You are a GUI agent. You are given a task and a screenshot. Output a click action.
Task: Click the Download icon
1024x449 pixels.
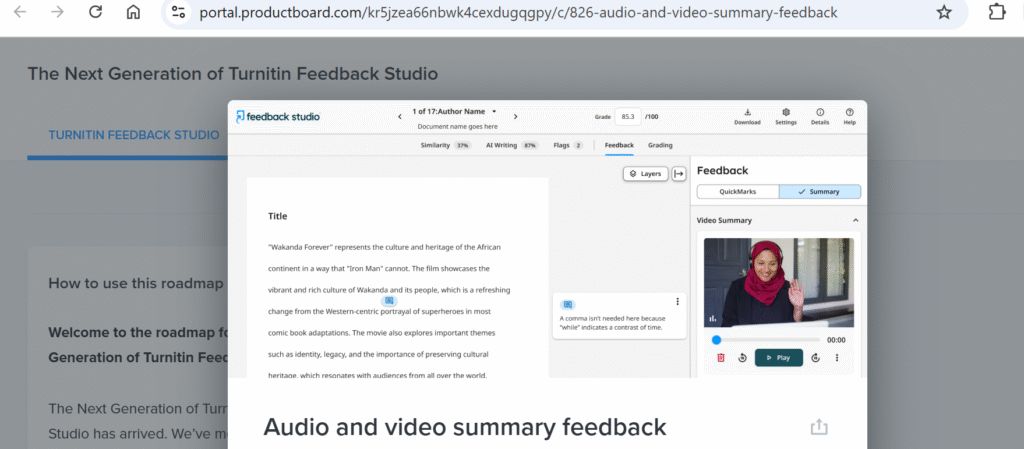[747, 117]
